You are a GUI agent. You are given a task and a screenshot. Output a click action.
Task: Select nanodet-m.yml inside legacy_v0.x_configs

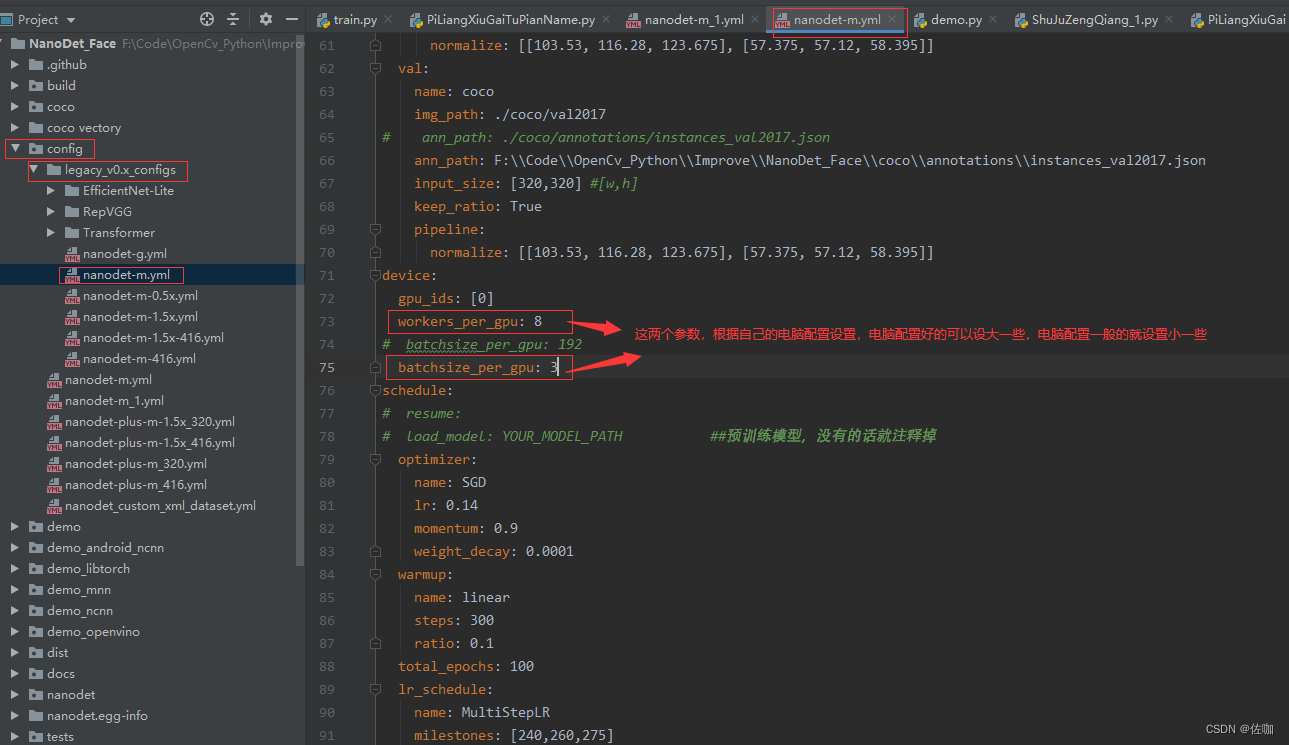[x=126, y=275]
